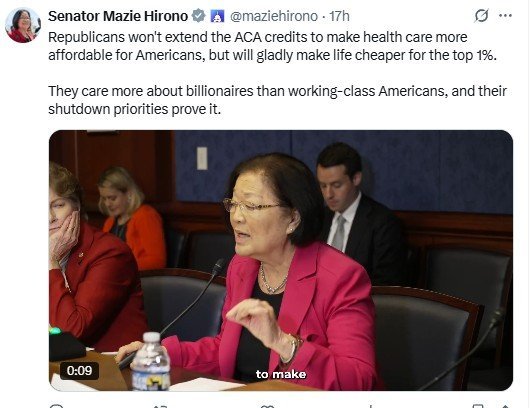The height and width of the screenshot is (408, 530).
Task: Open the three-dot more options menu
Action: (505, 16)
